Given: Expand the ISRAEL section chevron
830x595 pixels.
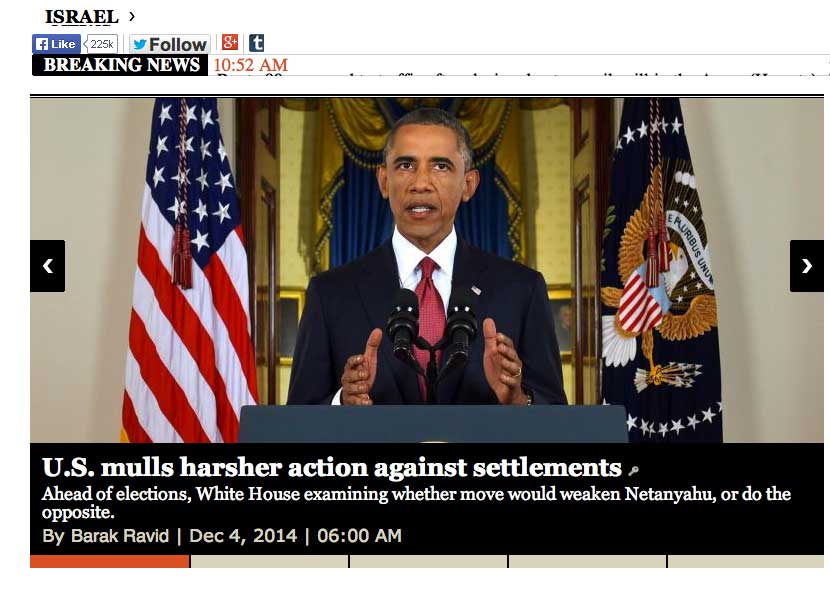Looking at the screenshot, I should coord(132,16).
